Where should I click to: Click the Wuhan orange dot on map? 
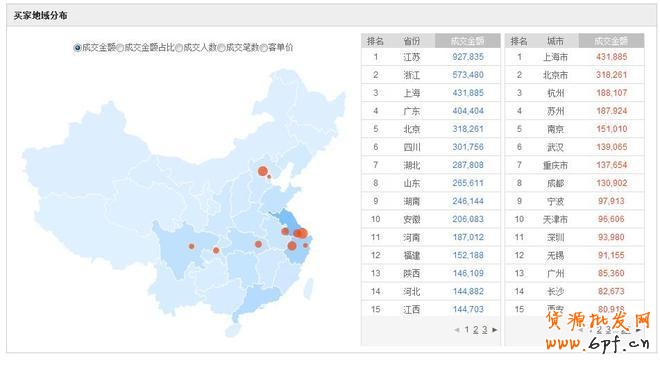tap(258, 244)
